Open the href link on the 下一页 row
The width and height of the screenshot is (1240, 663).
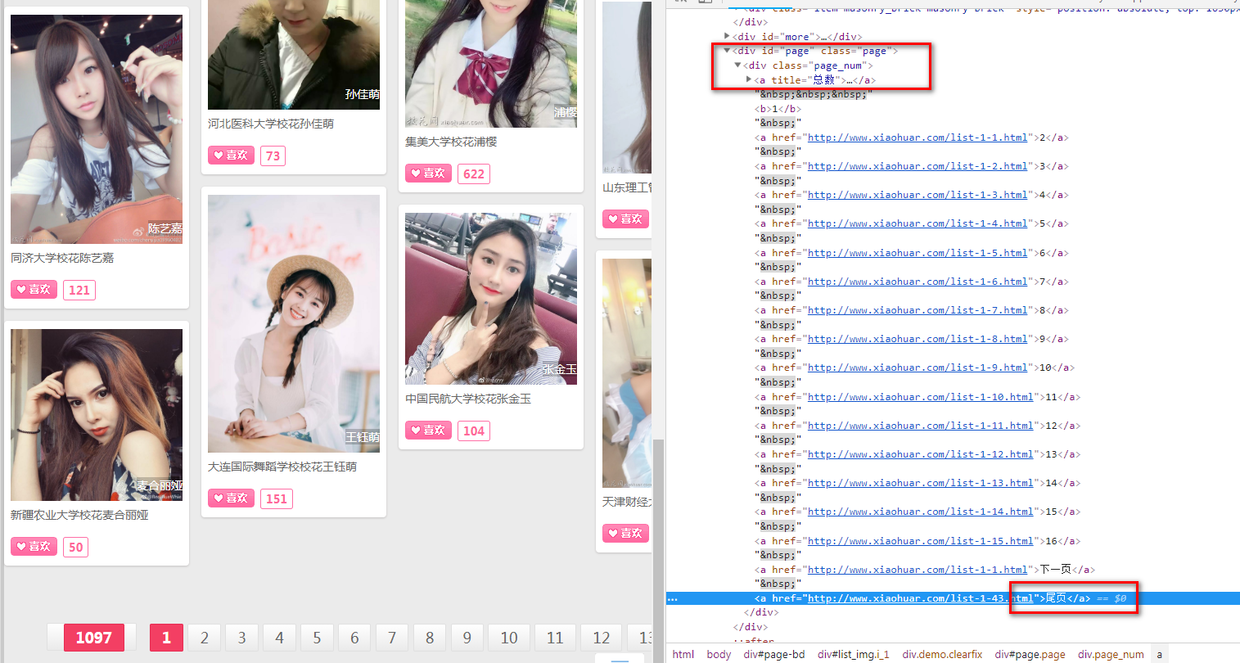(917, 570)
